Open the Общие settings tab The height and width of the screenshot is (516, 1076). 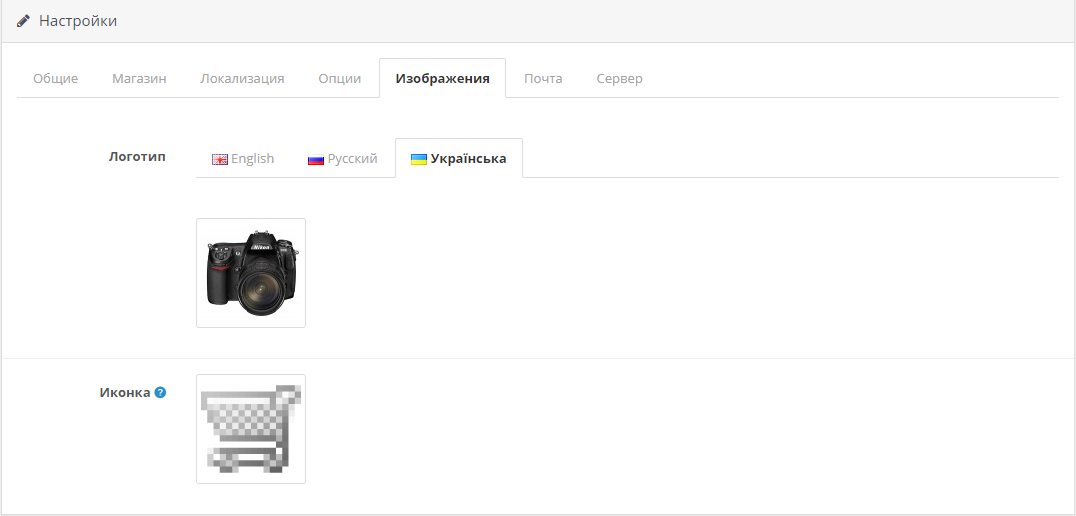56,79
